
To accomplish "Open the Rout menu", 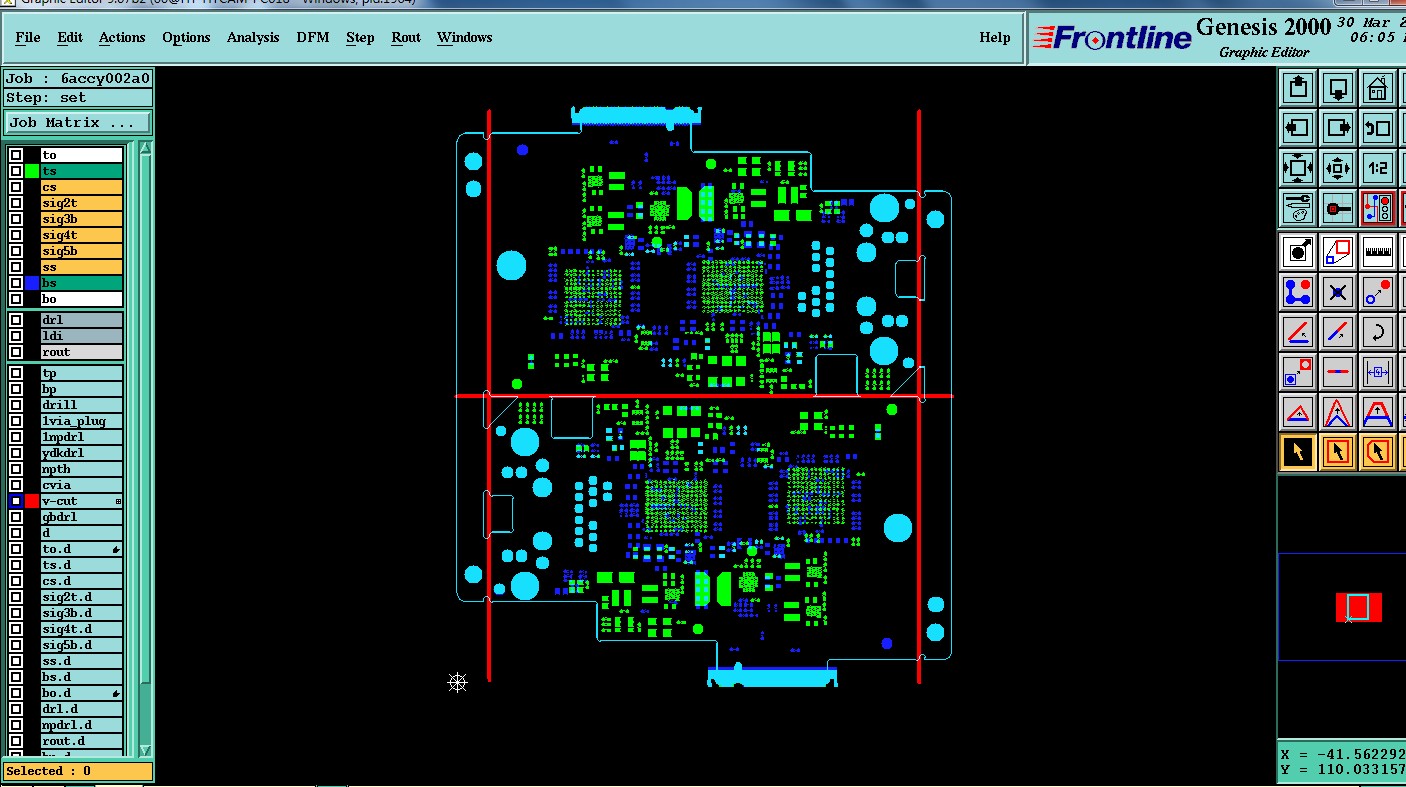I will (406, 37).
